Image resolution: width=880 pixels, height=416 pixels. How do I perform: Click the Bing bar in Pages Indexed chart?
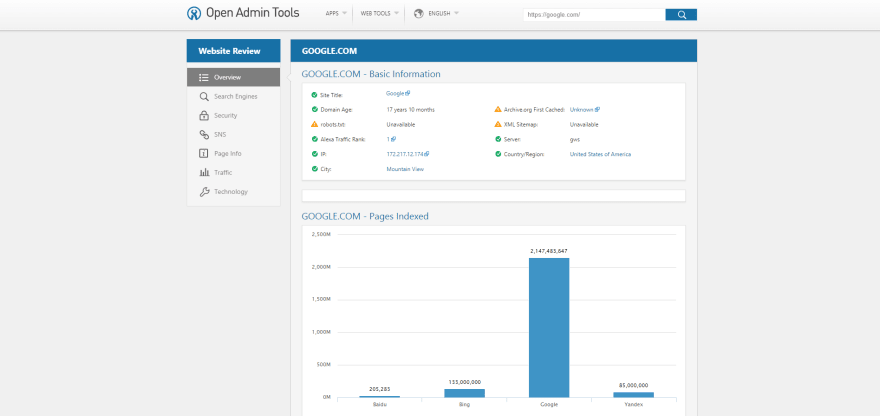[465, 393]
